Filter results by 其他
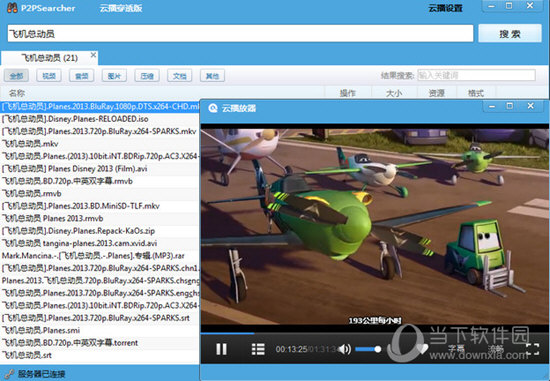The image size is (550, 381). (212, 76)
